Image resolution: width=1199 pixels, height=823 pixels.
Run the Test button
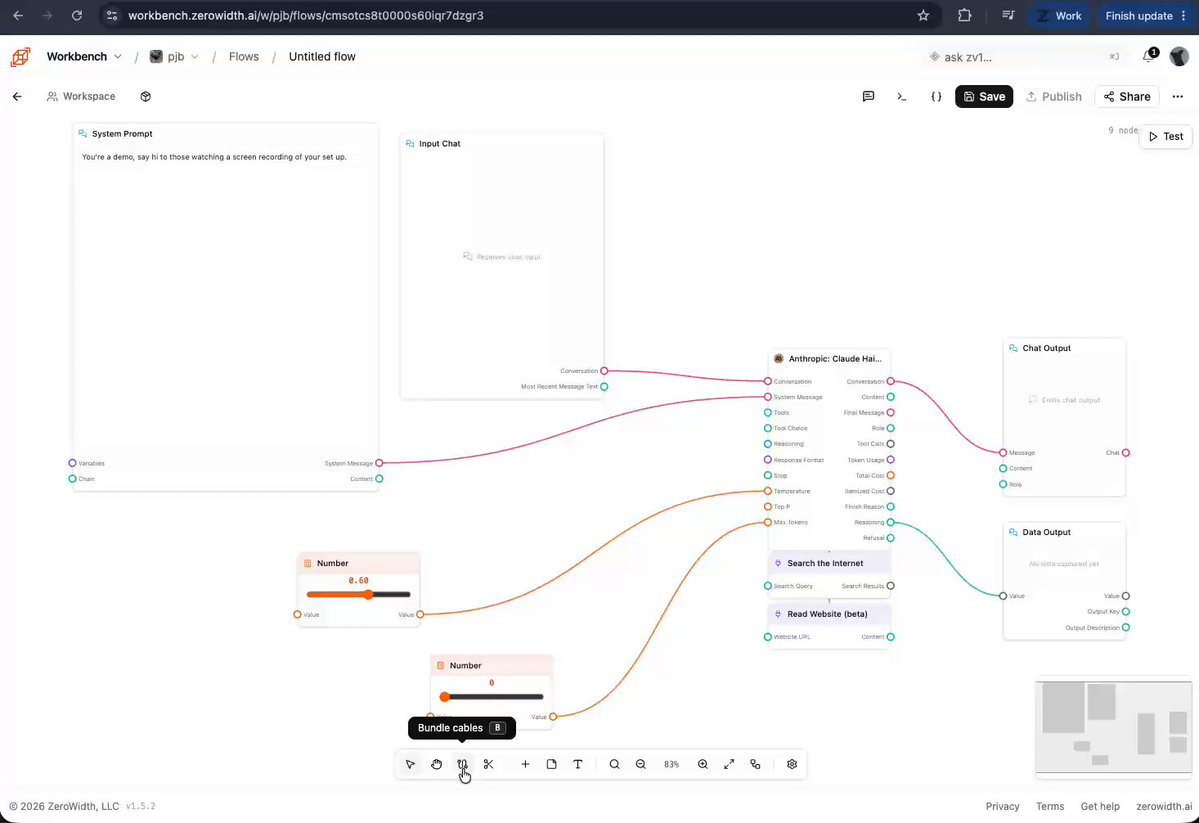pyautogui.click(x=1166, y=136)
